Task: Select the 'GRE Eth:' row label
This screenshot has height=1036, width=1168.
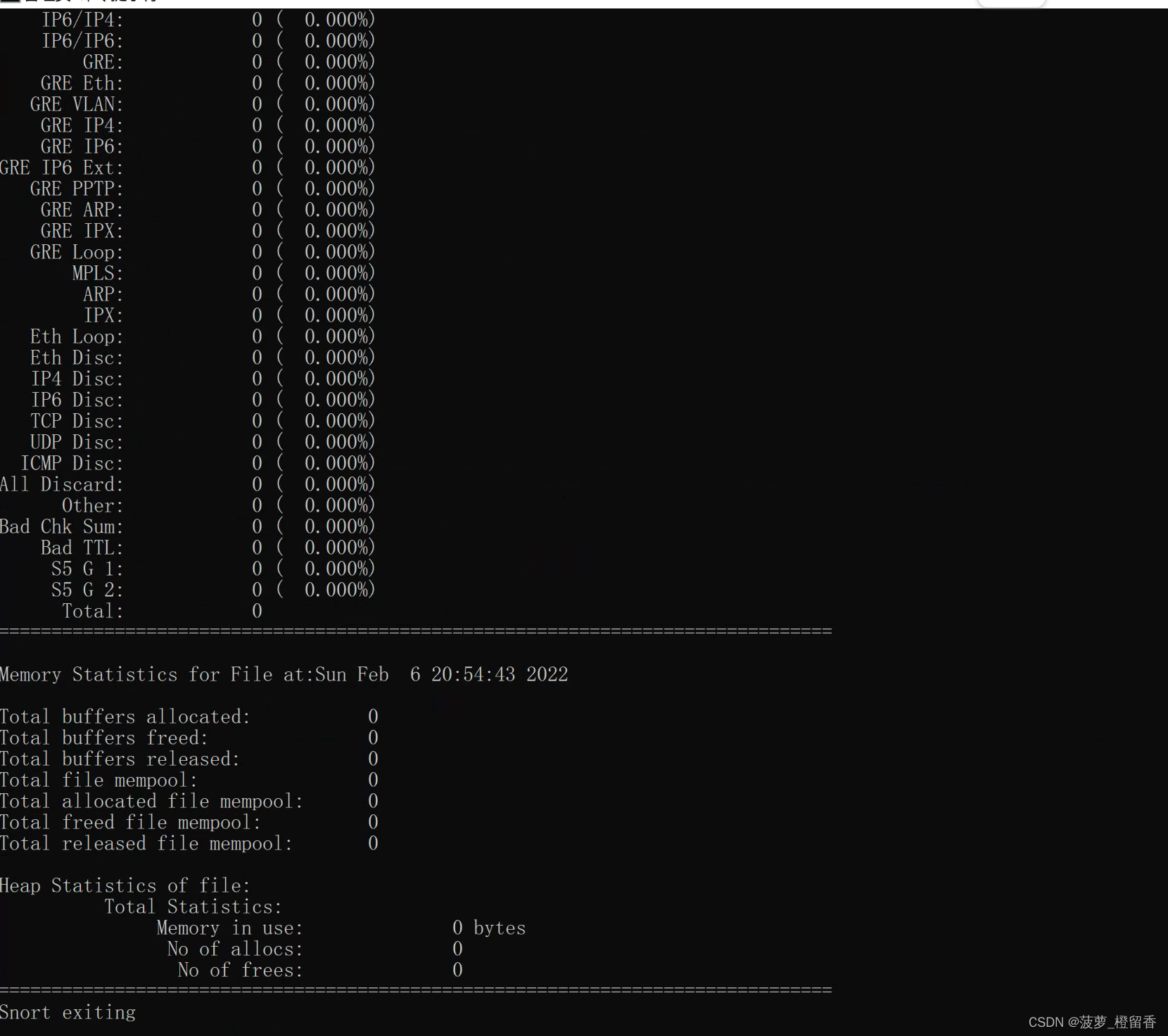Action: (82, 83)
